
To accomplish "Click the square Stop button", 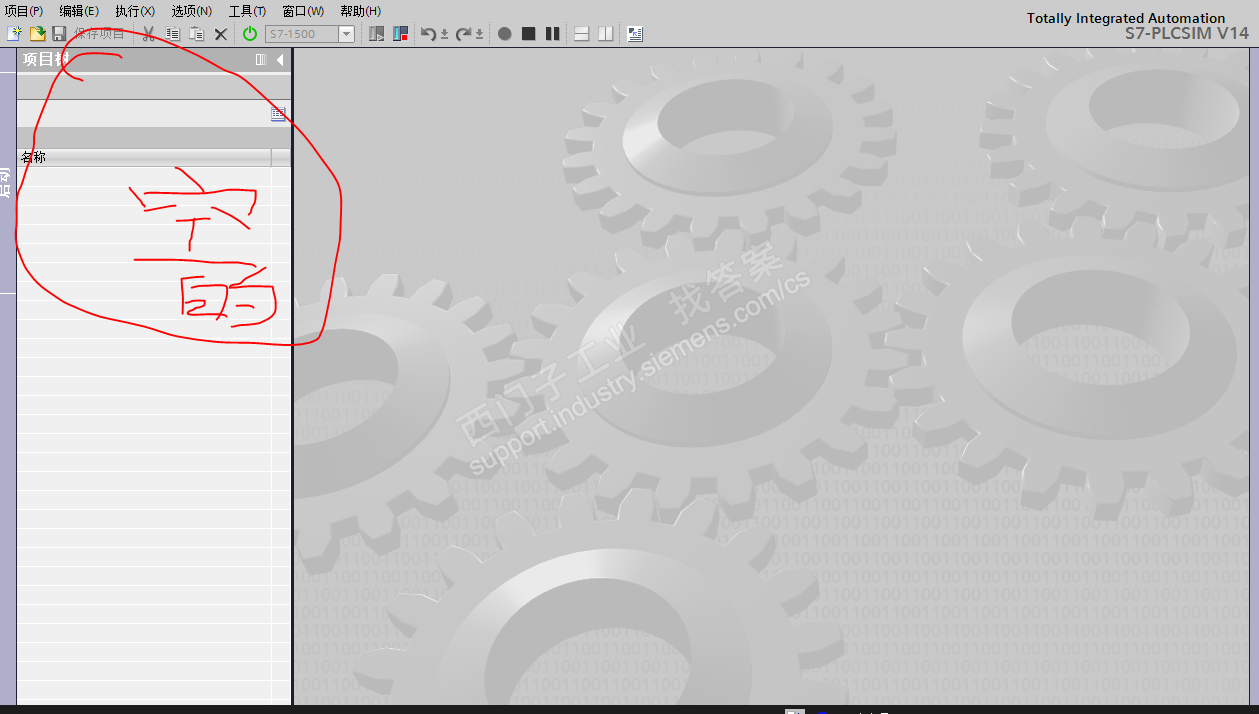I will (x=529, y=34).
